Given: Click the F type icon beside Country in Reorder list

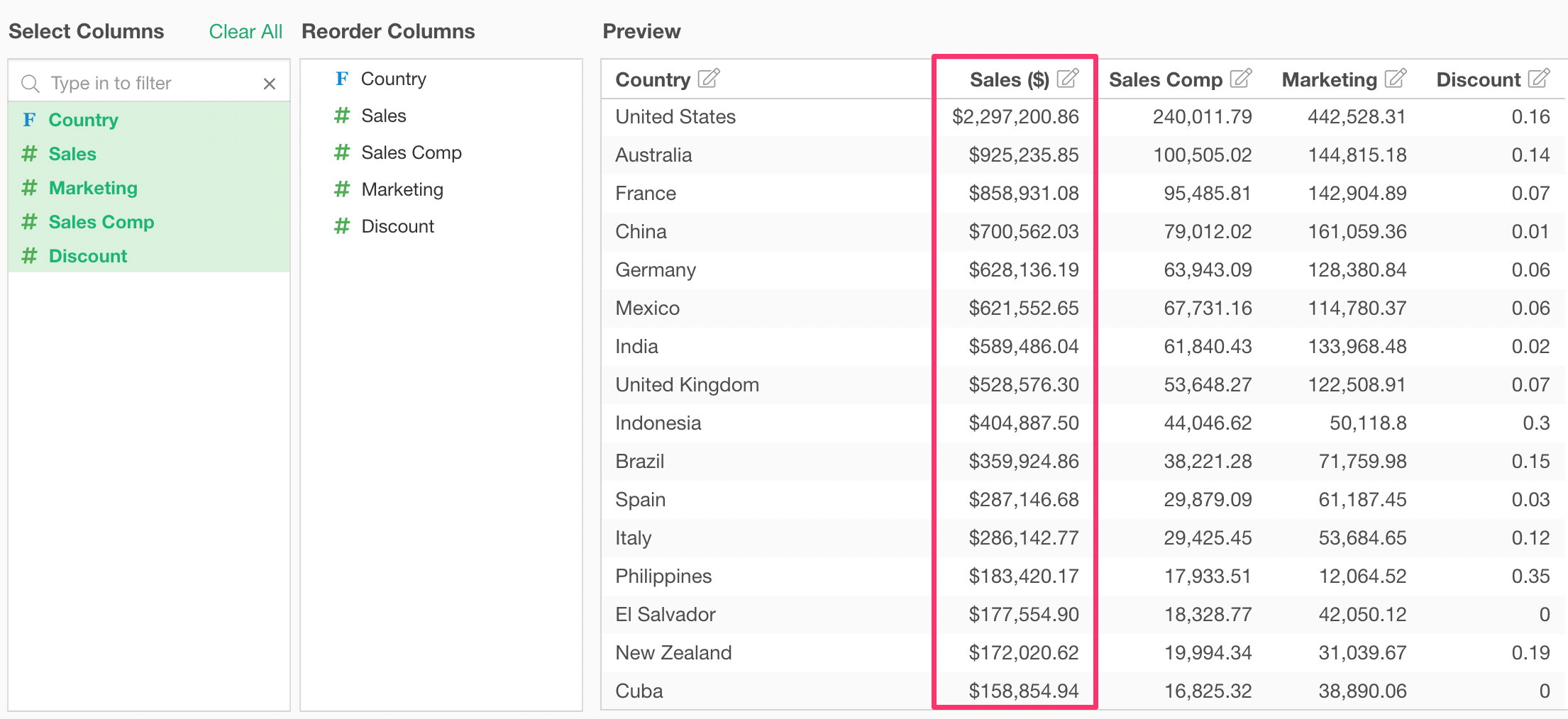Looking at the screenshot, I should (x=342, y=79).
